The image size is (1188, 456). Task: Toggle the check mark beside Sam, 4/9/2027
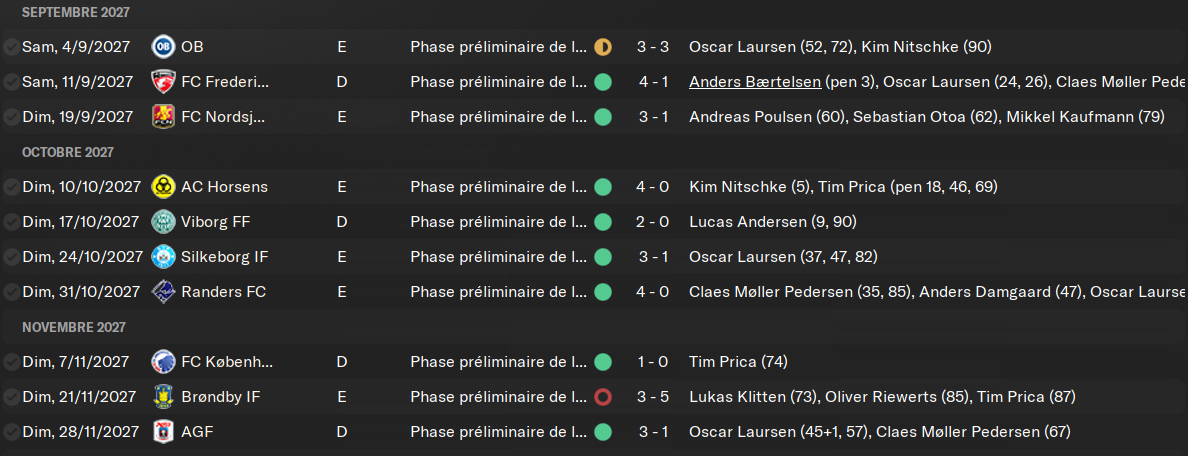(x=11, y=47)
